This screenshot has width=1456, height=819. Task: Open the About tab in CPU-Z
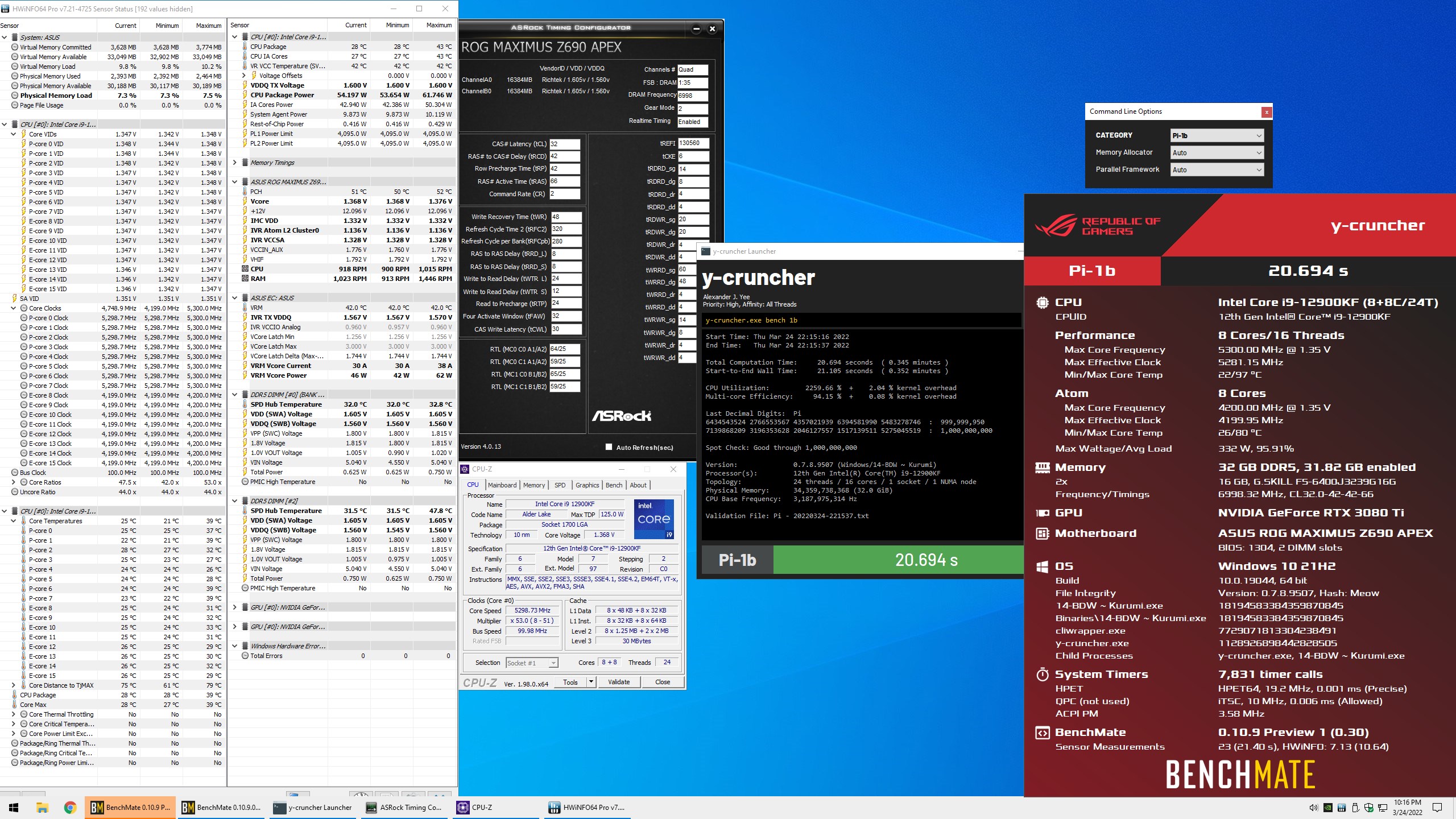[x=638, y=485]
